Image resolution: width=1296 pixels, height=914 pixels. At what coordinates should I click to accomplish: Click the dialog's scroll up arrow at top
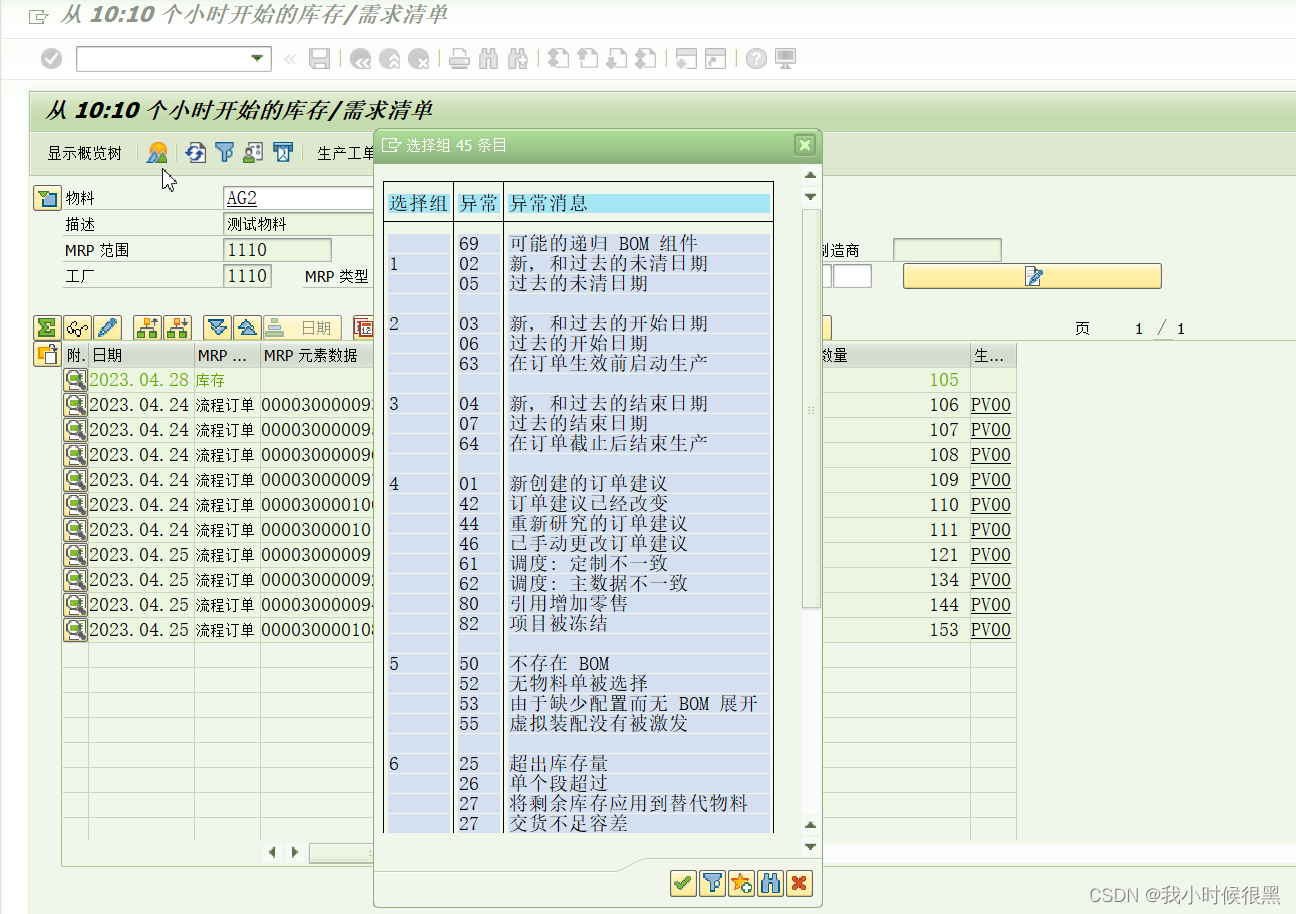click(810, 176)
